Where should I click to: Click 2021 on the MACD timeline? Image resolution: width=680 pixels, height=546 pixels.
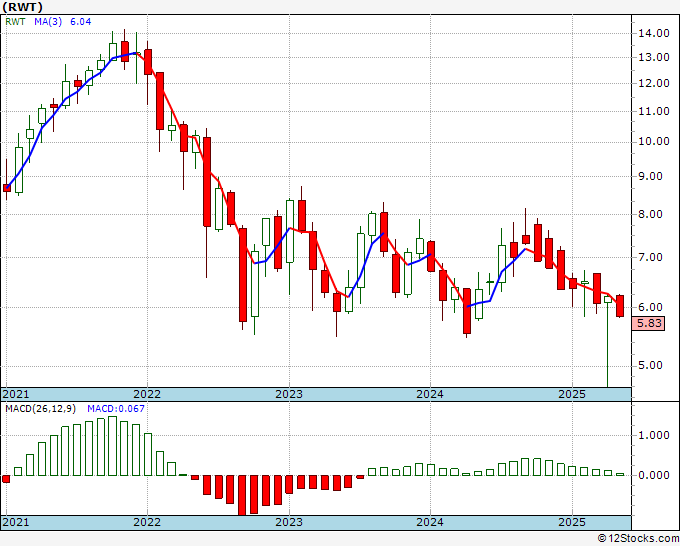(16, 522)
